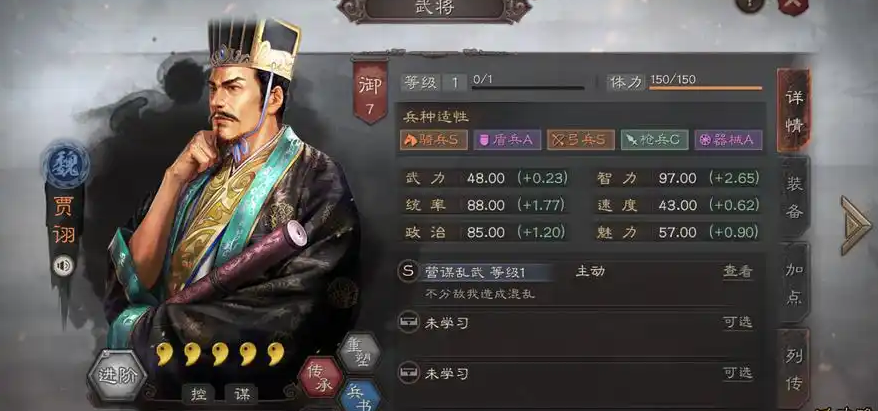Image resolution: width=878 pixels, height=411 pixels.
Task: Click the 体力 stamina bar
Action: coord(706,88)
